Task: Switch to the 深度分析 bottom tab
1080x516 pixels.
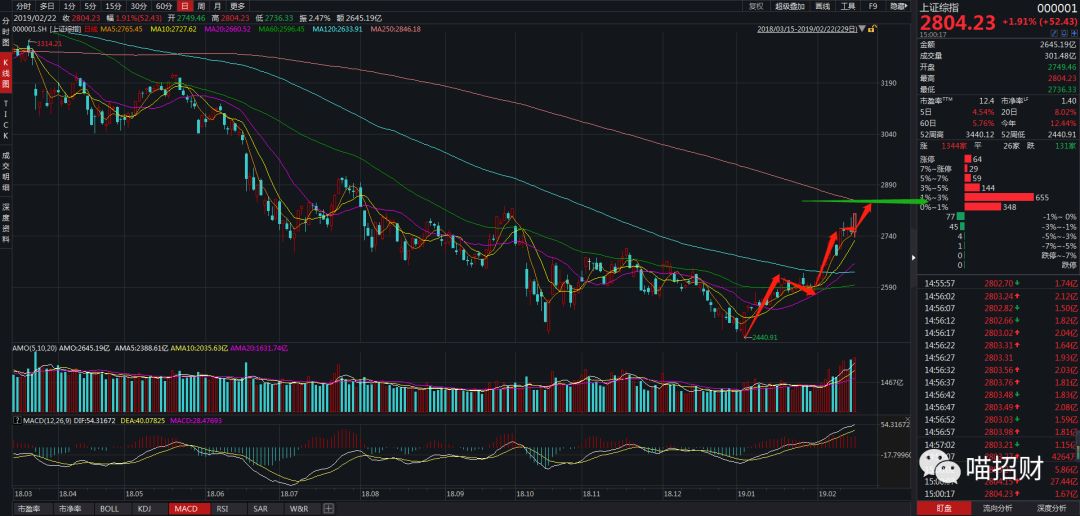Action: point(1052,509)
